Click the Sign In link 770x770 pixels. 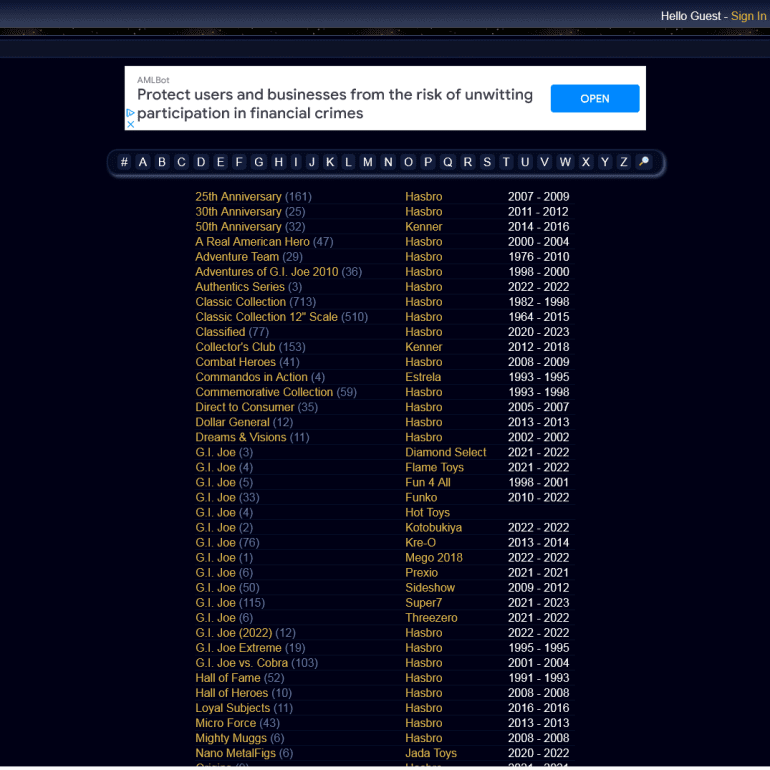[748, 16]
